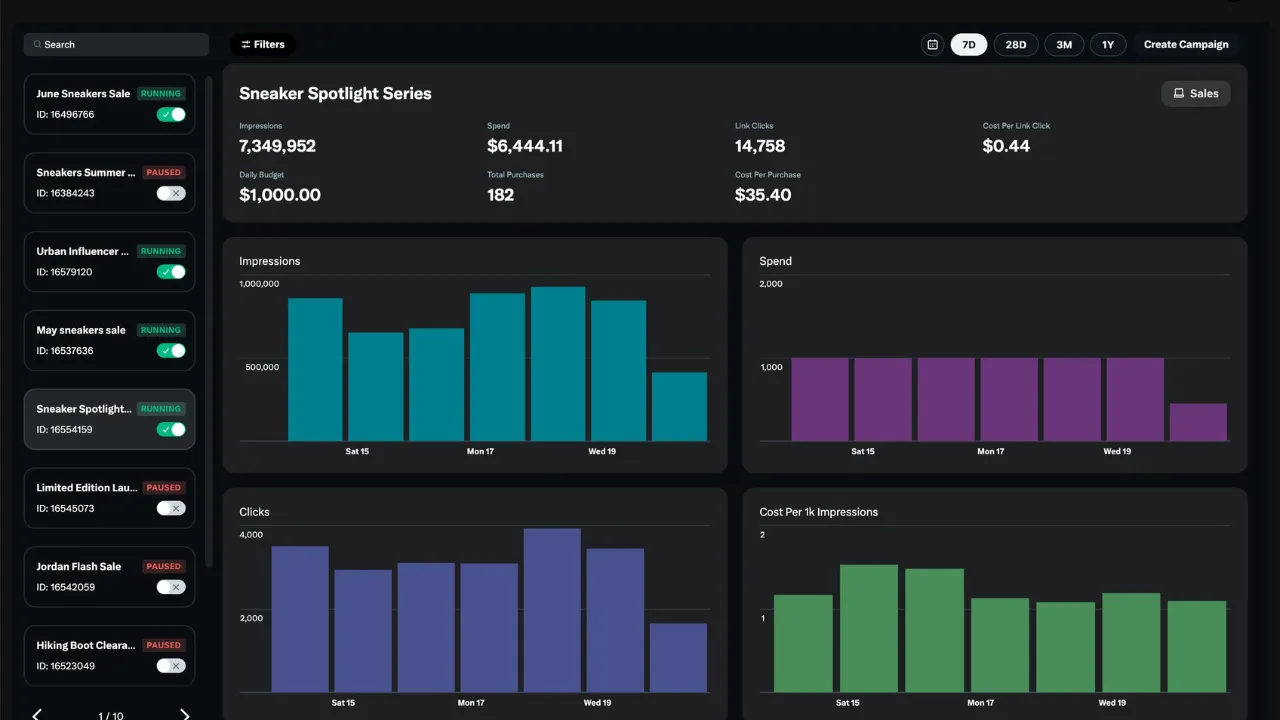This screenshot has width=1280, height=720.
Task: Open the calendar date picker icon
Action: 933,45
